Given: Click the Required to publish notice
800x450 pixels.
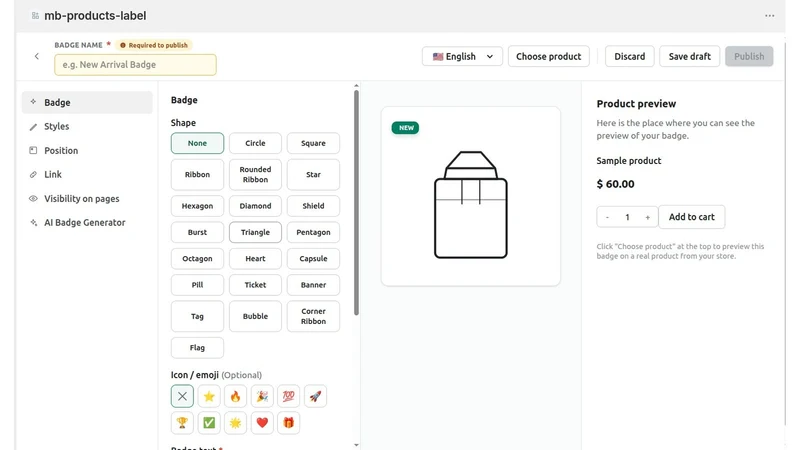Looking at the screenshot, I should tap(154, 45).
